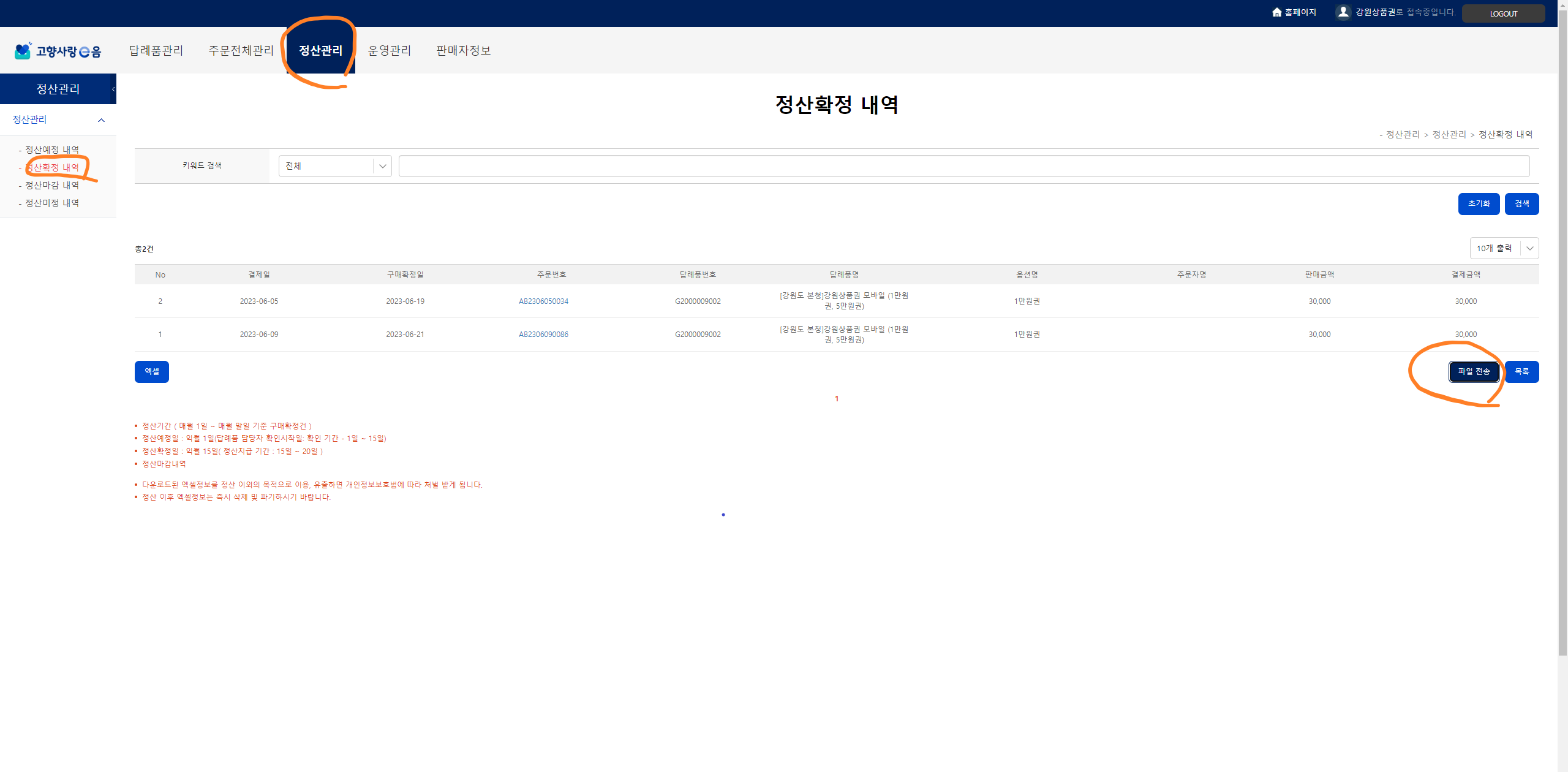Screen dimensions: 1568x772
Task: Open the 답례품관리 menu
Action: [x=156, y=50]
